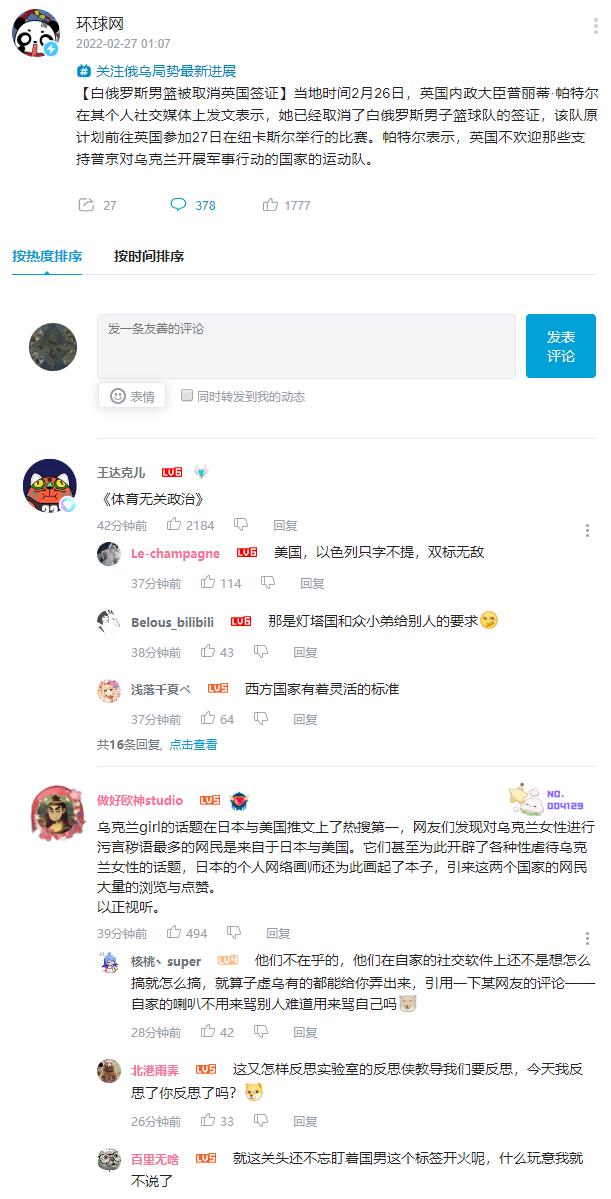Screen dimensions: 611x1199
Task: Like 做好欧神studio's comment with 494 likes
Action: point(174,932)
